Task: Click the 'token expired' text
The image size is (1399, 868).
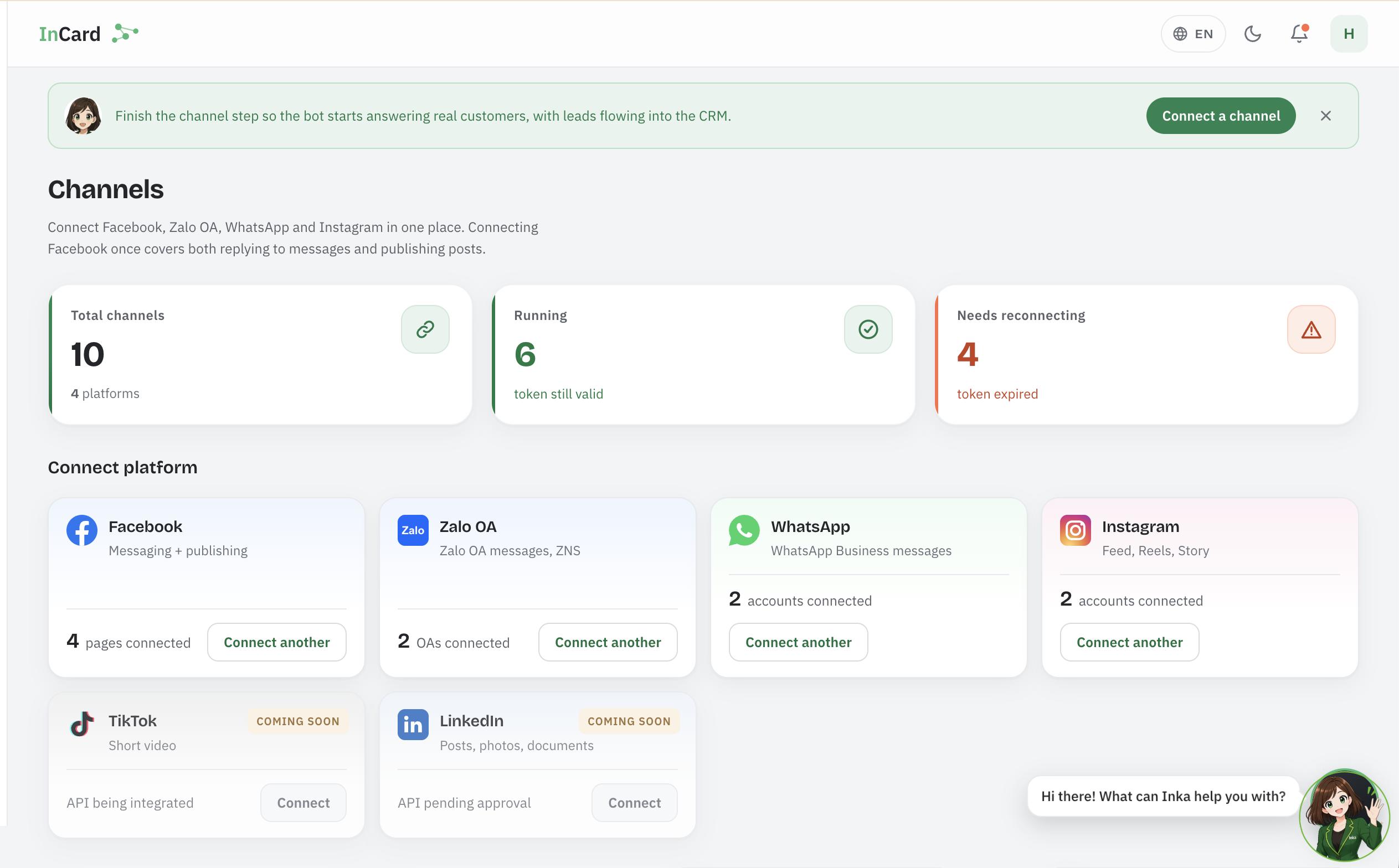Action: [x=997, y=394]
